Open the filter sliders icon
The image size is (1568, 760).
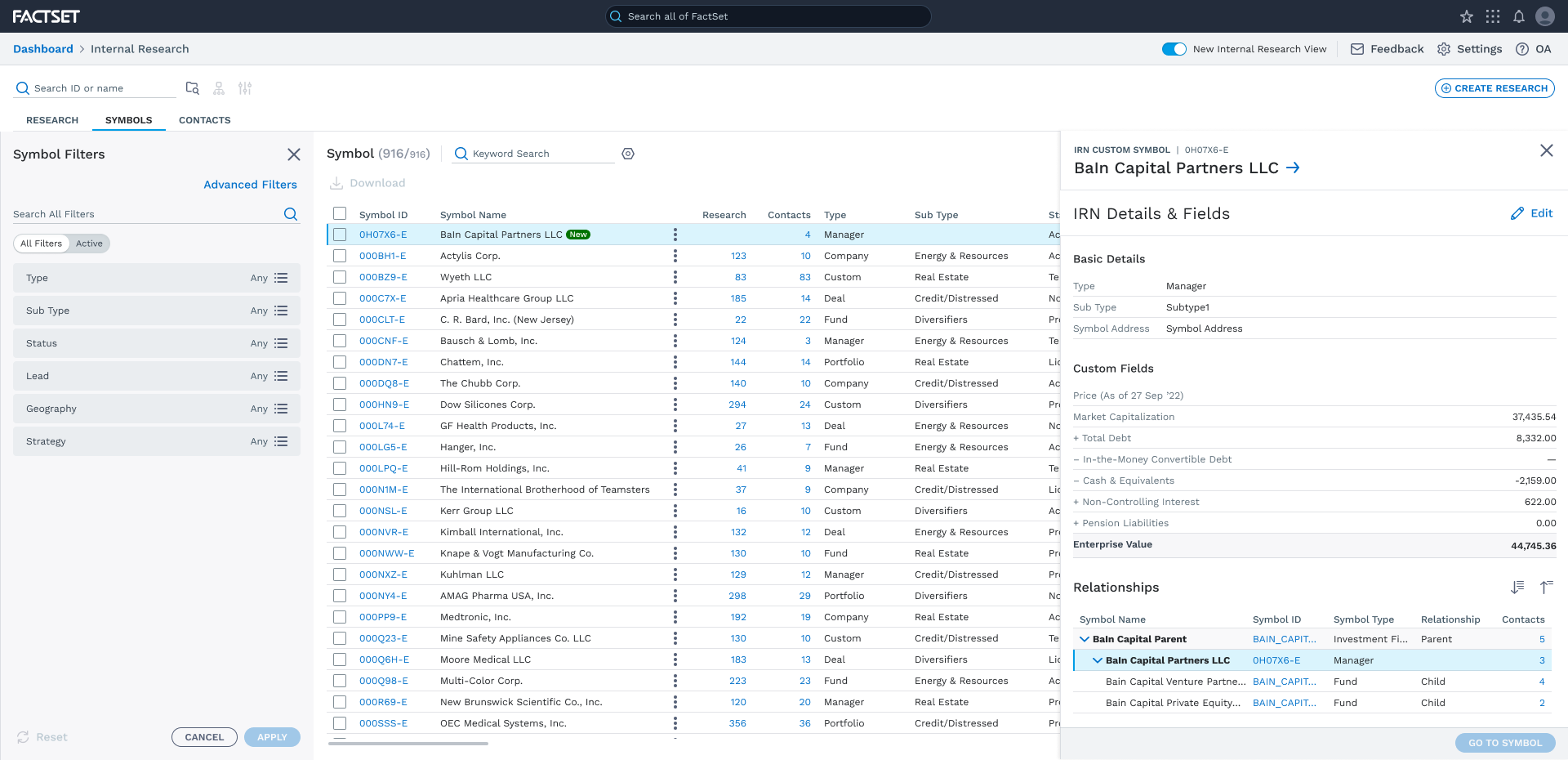pyautogui.click(x=245, y=88)
